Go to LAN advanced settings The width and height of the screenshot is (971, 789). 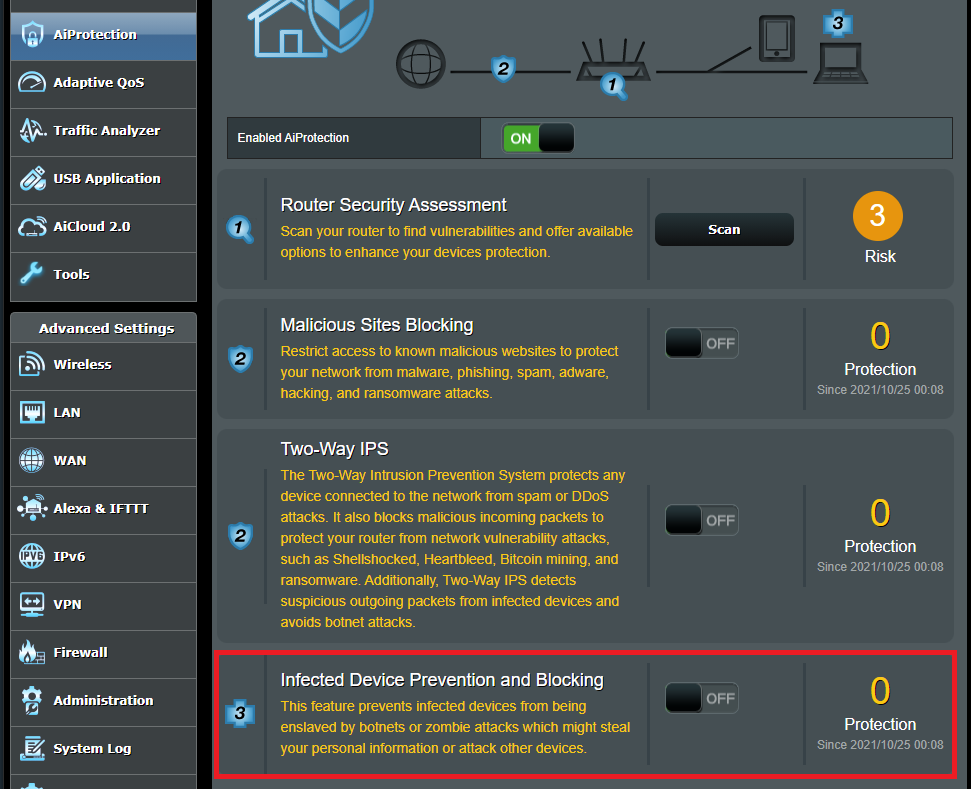[x=103, y=413]
